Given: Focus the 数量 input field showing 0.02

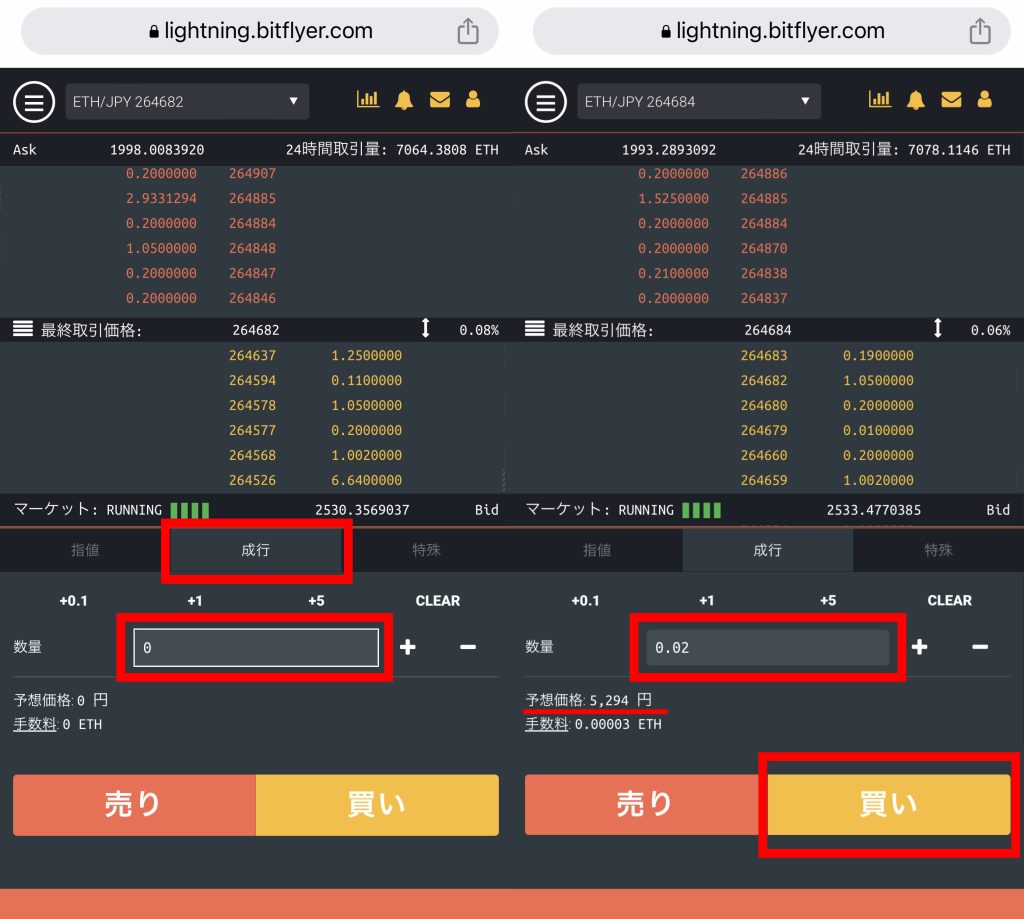Looking at the screenshot, I should [x=767, y=647].
